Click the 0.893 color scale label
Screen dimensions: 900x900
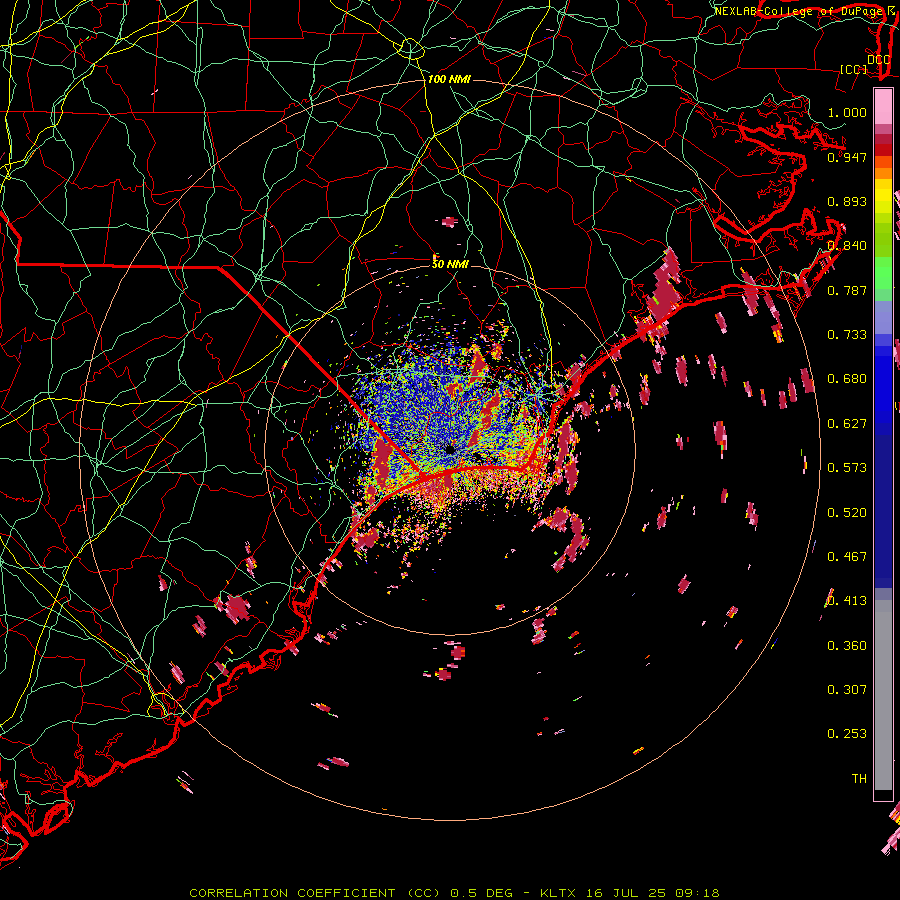pos(847,201)
